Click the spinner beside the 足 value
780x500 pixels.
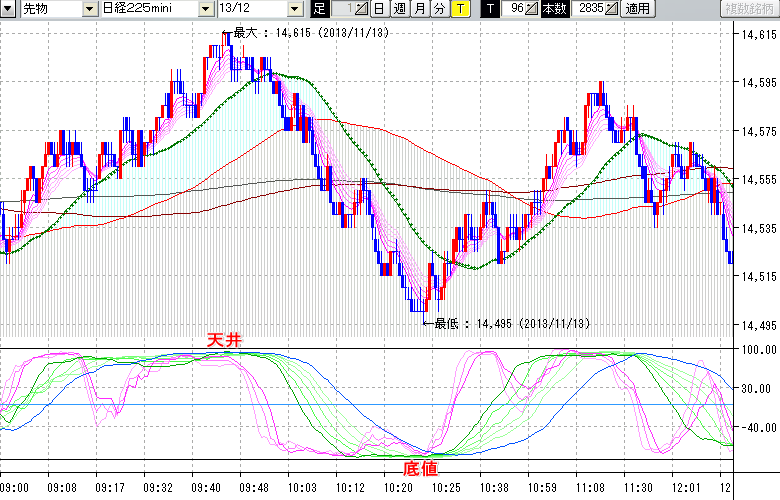click(x=363, y=9)
